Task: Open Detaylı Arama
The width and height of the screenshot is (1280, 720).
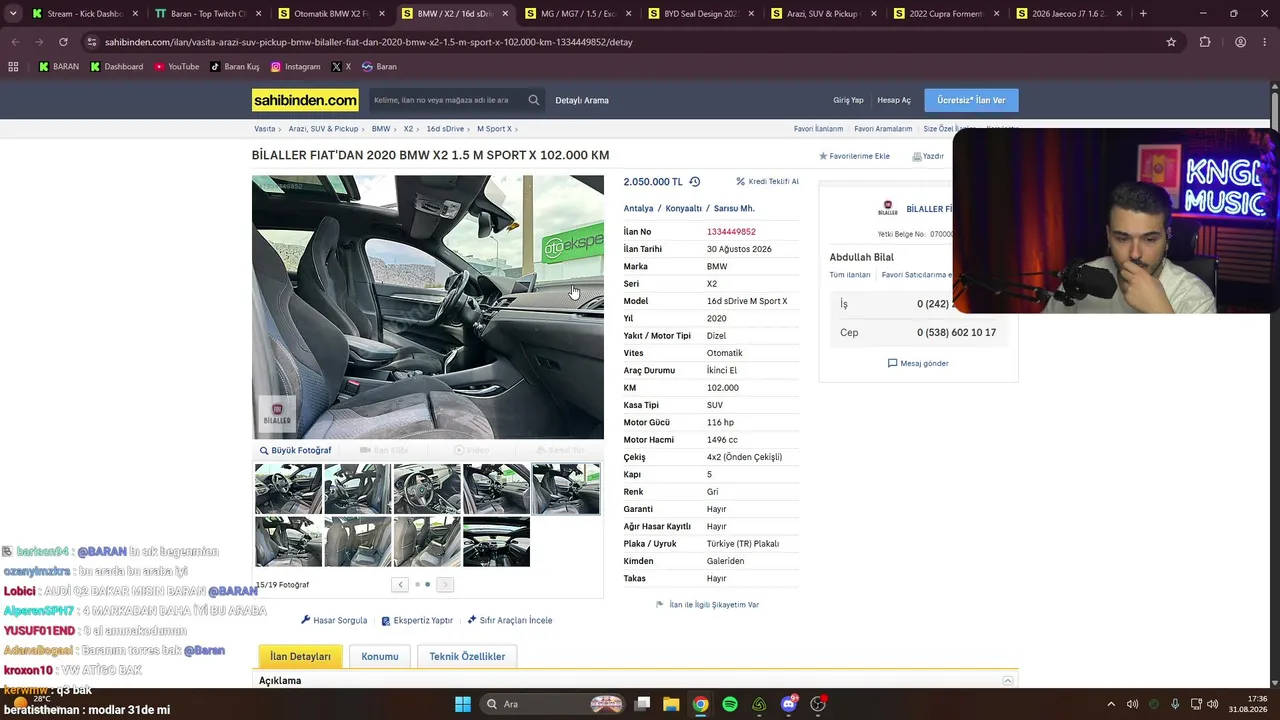Action: (582, 100)
